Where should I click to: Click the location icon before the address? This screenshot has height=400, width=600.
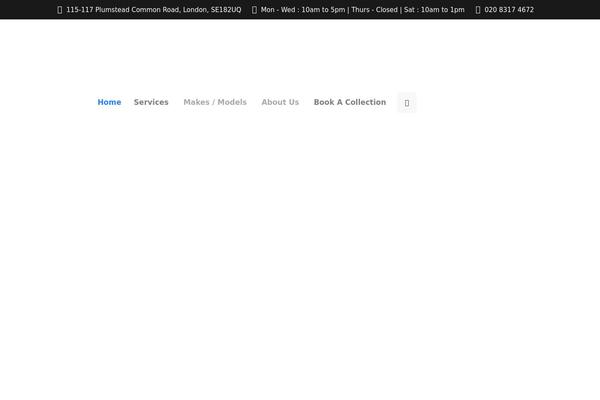pos(60,10)
